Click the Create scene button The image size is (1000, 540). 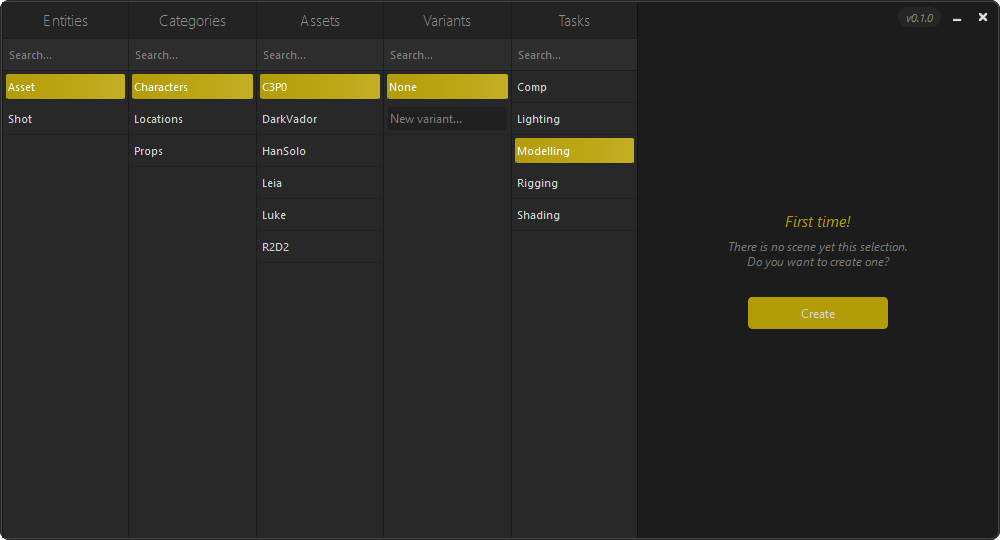pos(817,313)
